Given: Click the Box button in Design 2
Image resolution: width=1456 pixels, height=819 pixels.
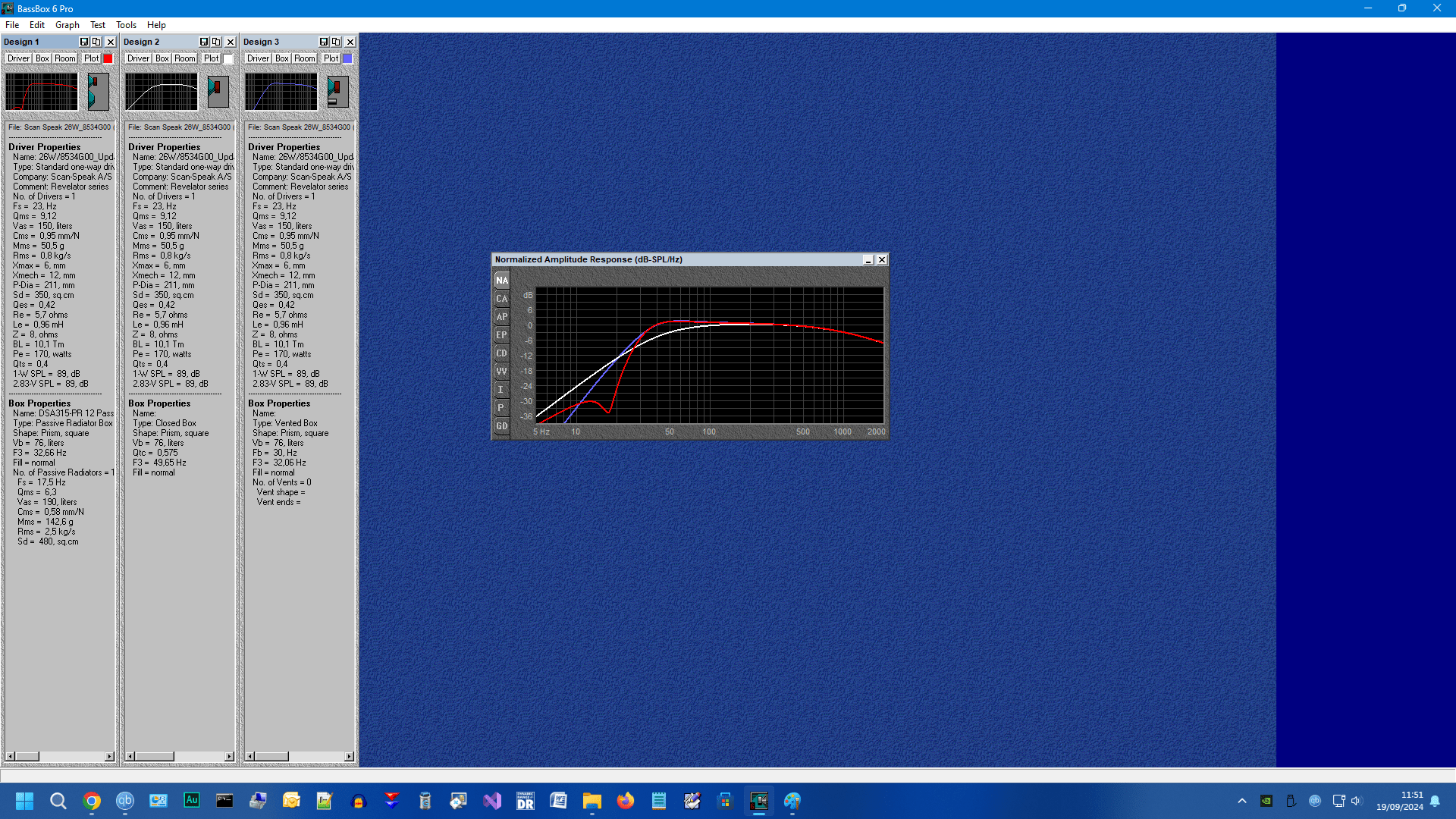Looking at the screenshot, I should pos(162,58).
